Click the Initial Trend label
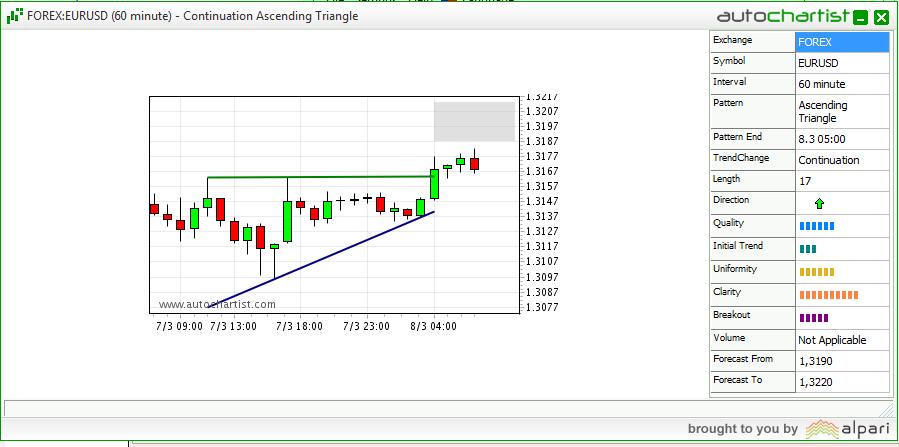 click(x=738, y=246)
